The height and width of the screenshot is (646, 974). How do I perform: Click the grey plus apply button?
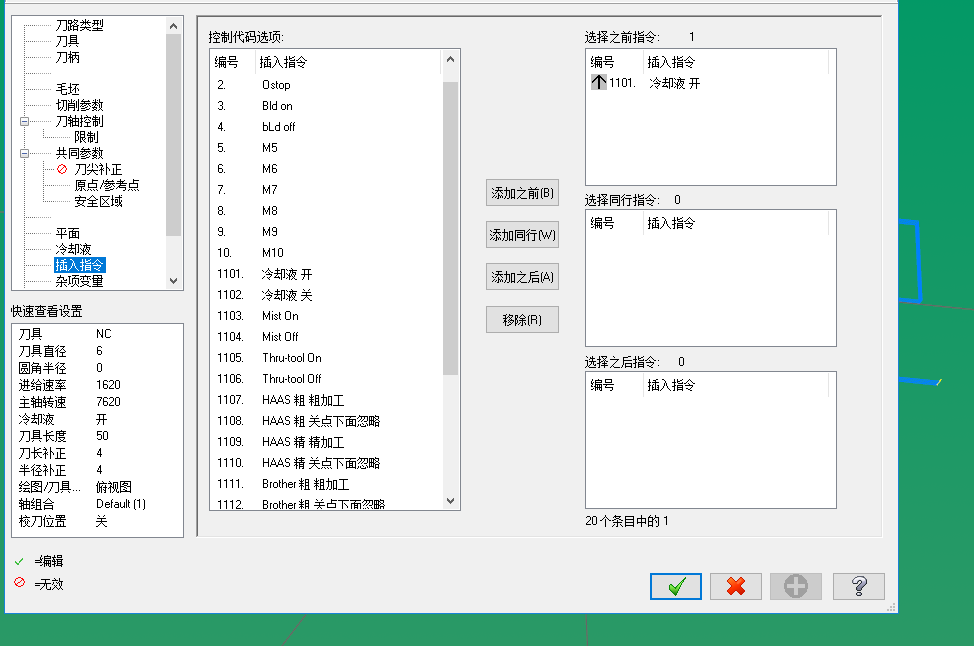coord(796,586)
